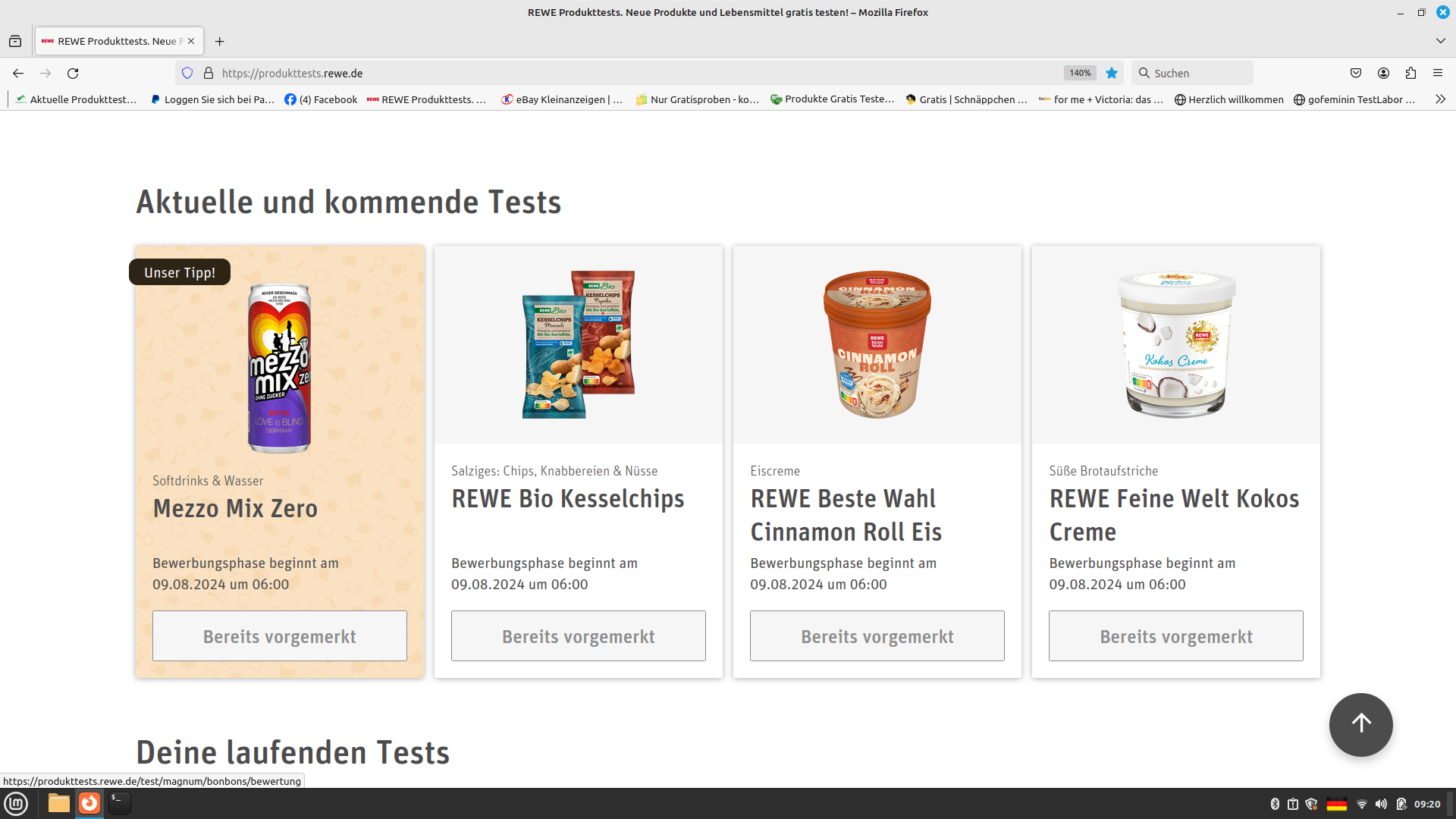
Task: Open the Linux Mint start menu
Action: 16,803
